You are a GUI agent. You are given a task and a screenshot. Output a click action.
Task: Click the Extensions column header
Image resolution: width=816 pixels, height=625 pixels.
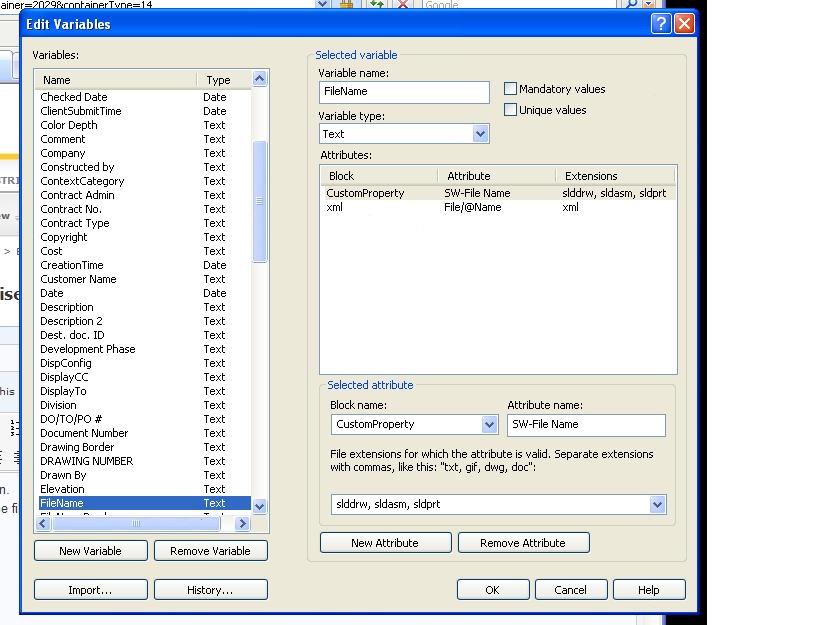(x=615, y=176)
